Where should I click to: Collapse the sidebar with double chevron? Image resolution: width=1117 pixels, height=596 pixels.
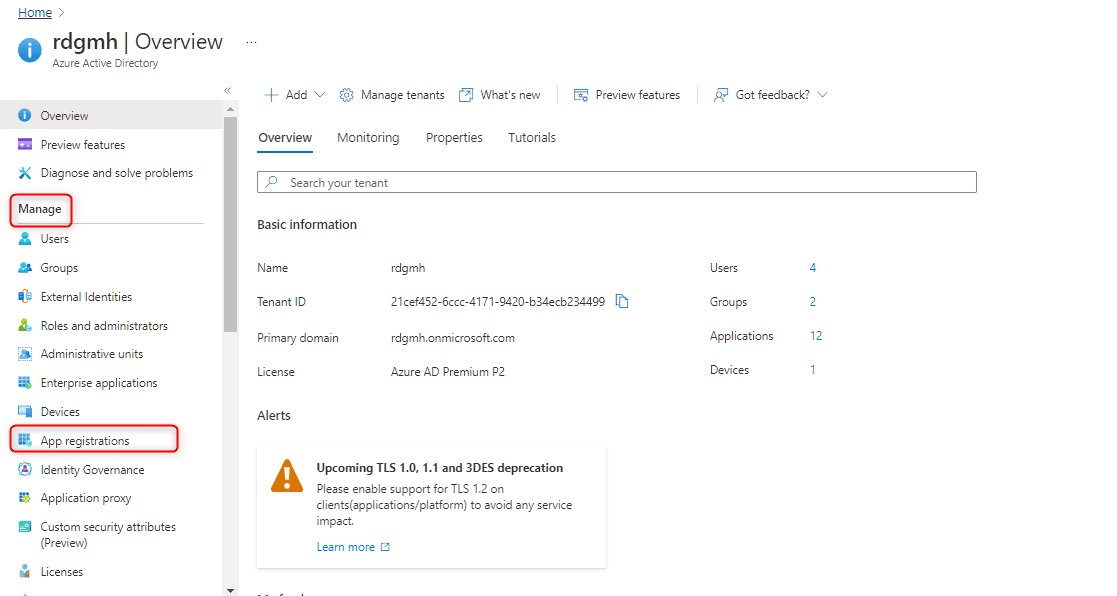click(x=228, y=90)
